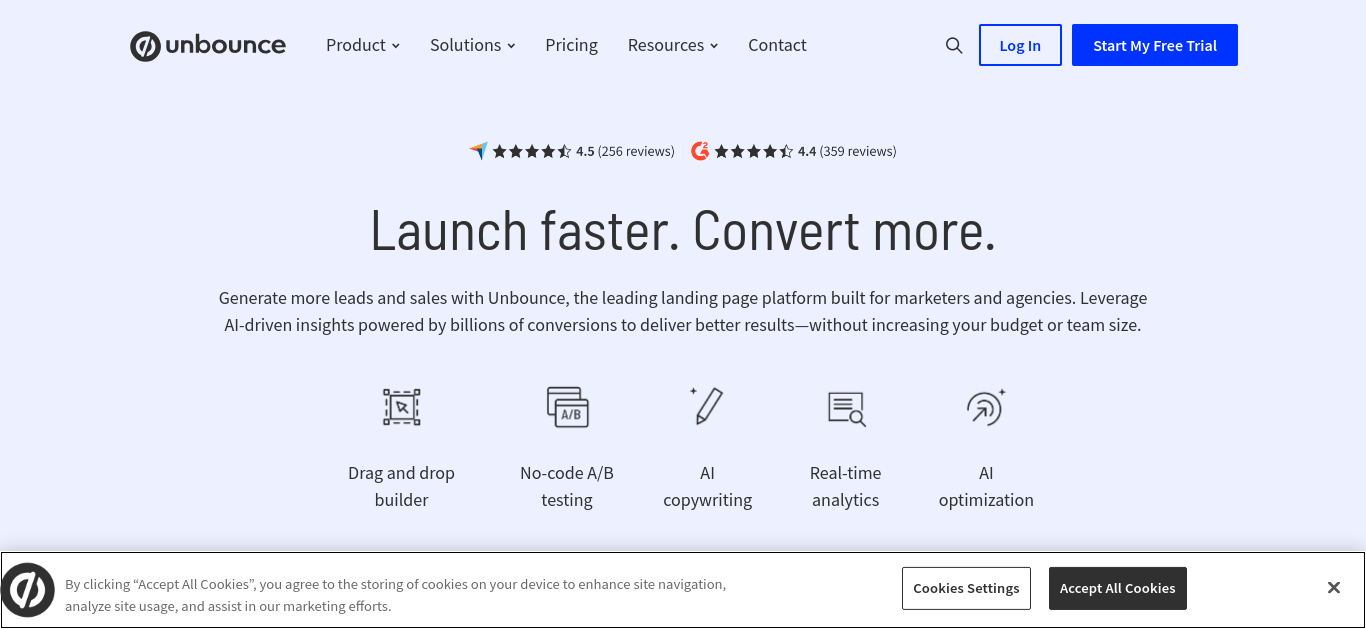Expand the Solutions dropdown menu
Screen dimensions: 1366x629
[x=473, y=45]
